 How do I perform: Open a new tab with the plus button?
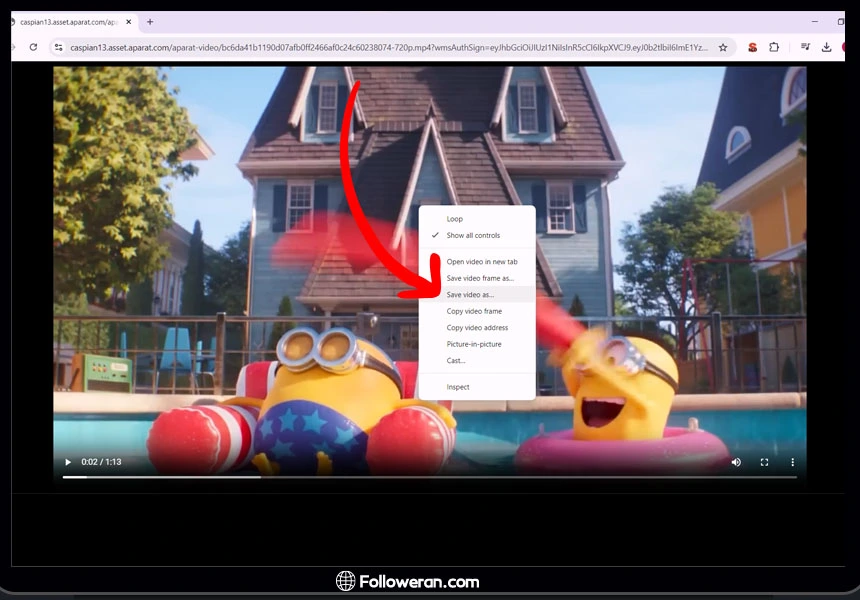point(150,21)
